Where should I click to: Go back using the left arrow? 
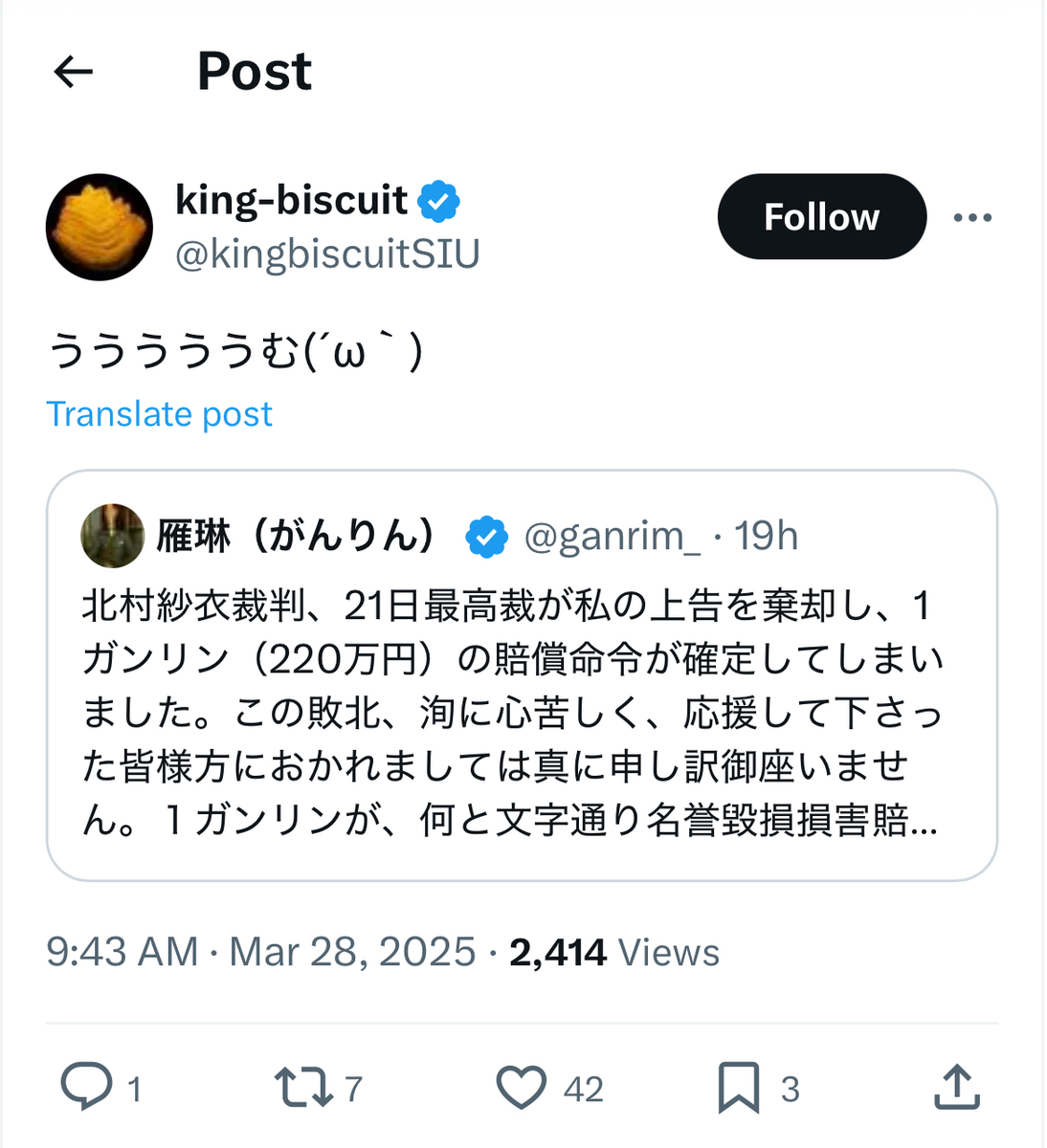(x=73, y=72)
